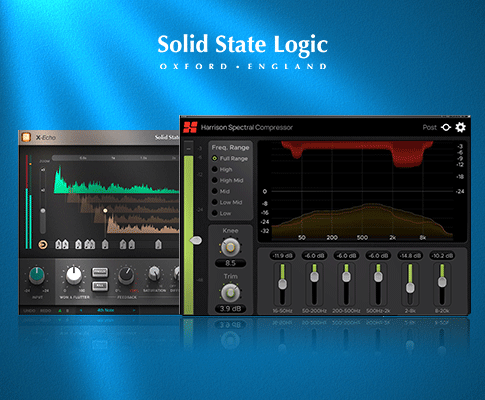Open the Harrison Spectral Compressor settings gear

pyautogui.click(x=460, y=127)
